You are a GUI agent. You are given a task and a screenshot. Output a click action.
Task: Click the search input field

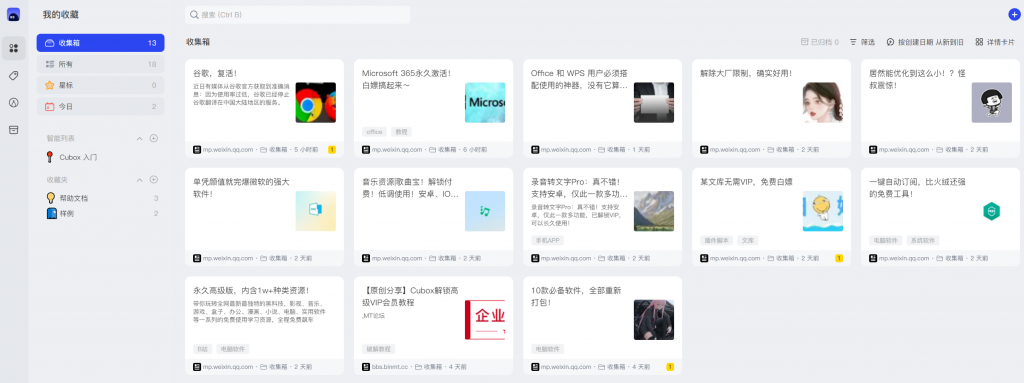(298, 14)
